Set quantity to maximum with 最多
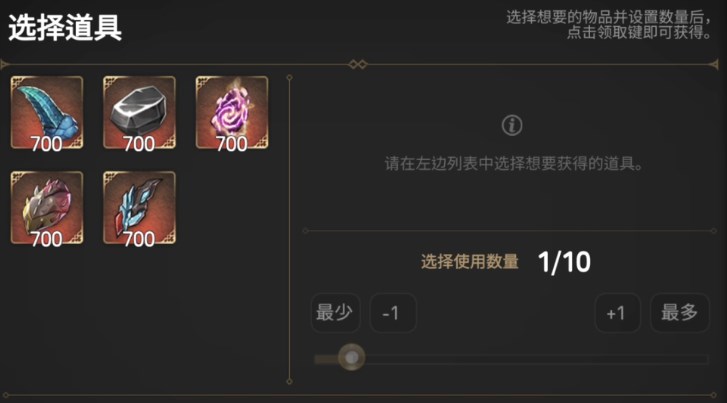This screenshot has height=403, width=727. coord(680,313)
